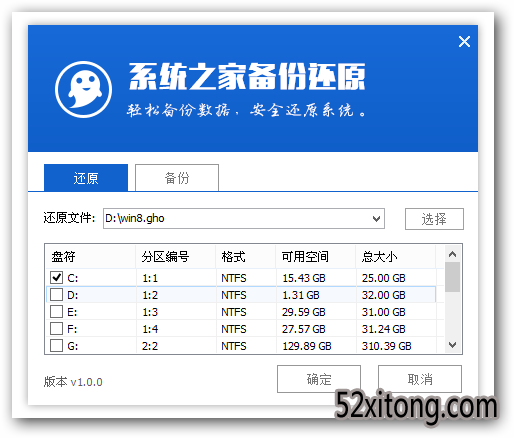Click the 格式 column header

click(x=246, y=257)
